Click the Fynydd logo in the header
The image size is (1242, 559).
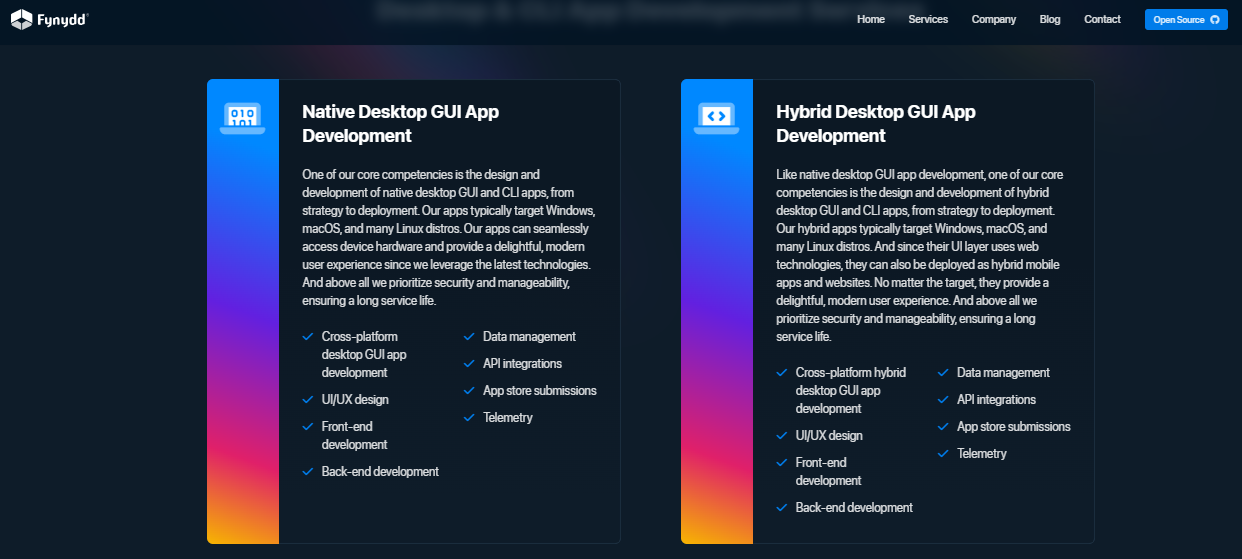tap(49, 19)
